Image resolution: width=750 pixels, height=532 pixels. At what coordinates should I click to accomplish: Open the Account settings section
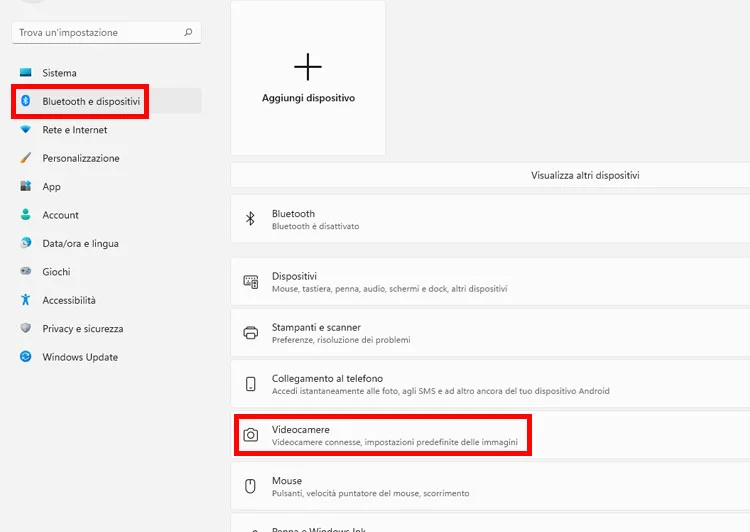(x=106, y=215)
